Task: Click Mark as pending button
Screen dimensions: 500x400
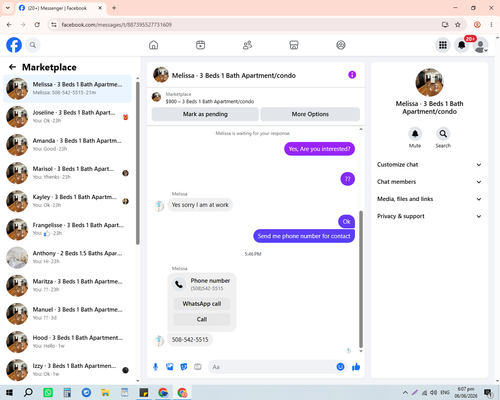Action: [205, 114]
